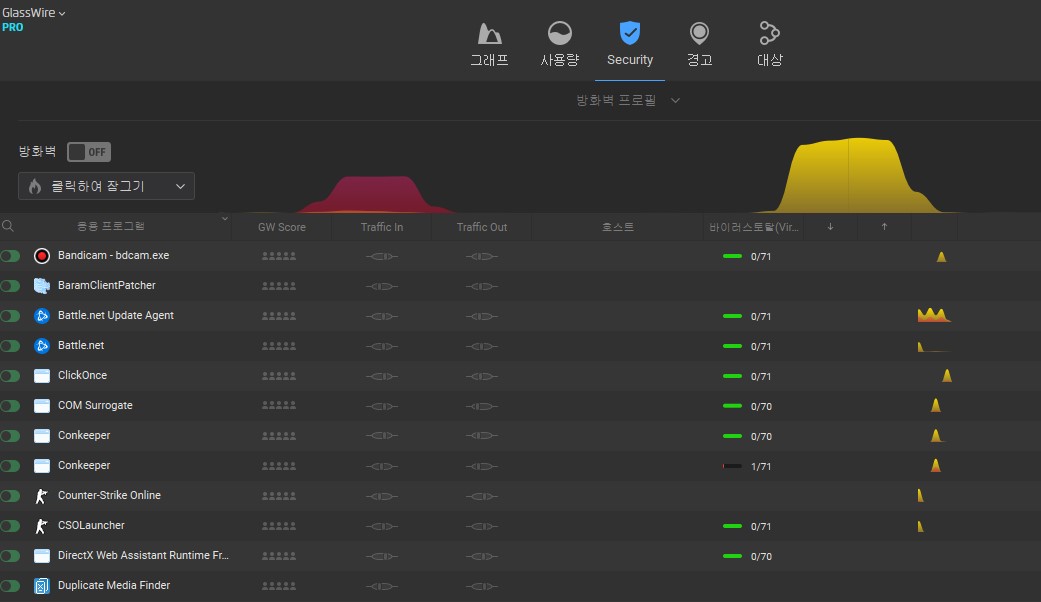Expand the 방화벽 프로필 dropdown
Viewport: 1041px width, 602px height.
[x=628, y=100]
